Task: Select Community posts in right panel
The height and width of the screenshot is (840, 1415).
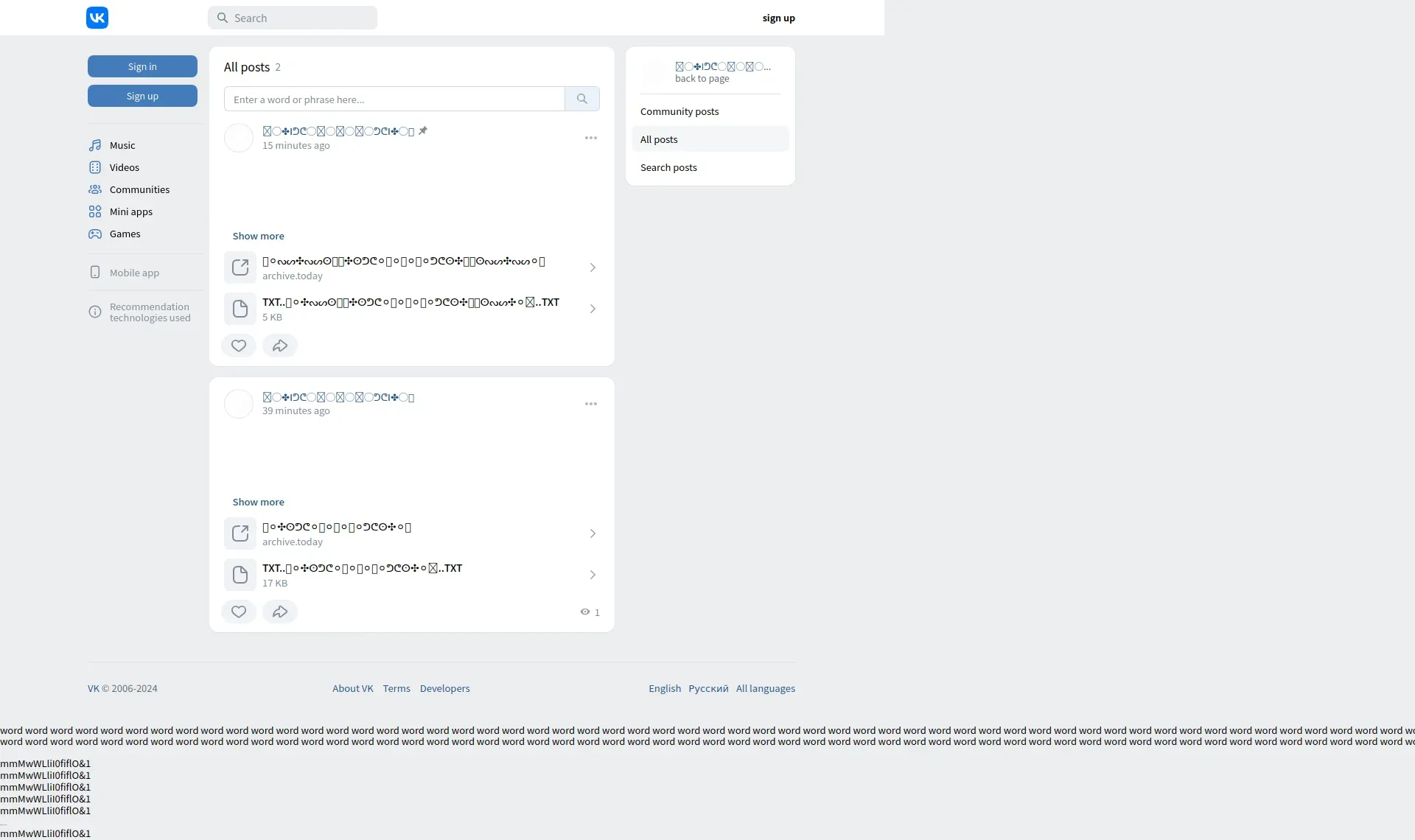Action: (679, 111)
